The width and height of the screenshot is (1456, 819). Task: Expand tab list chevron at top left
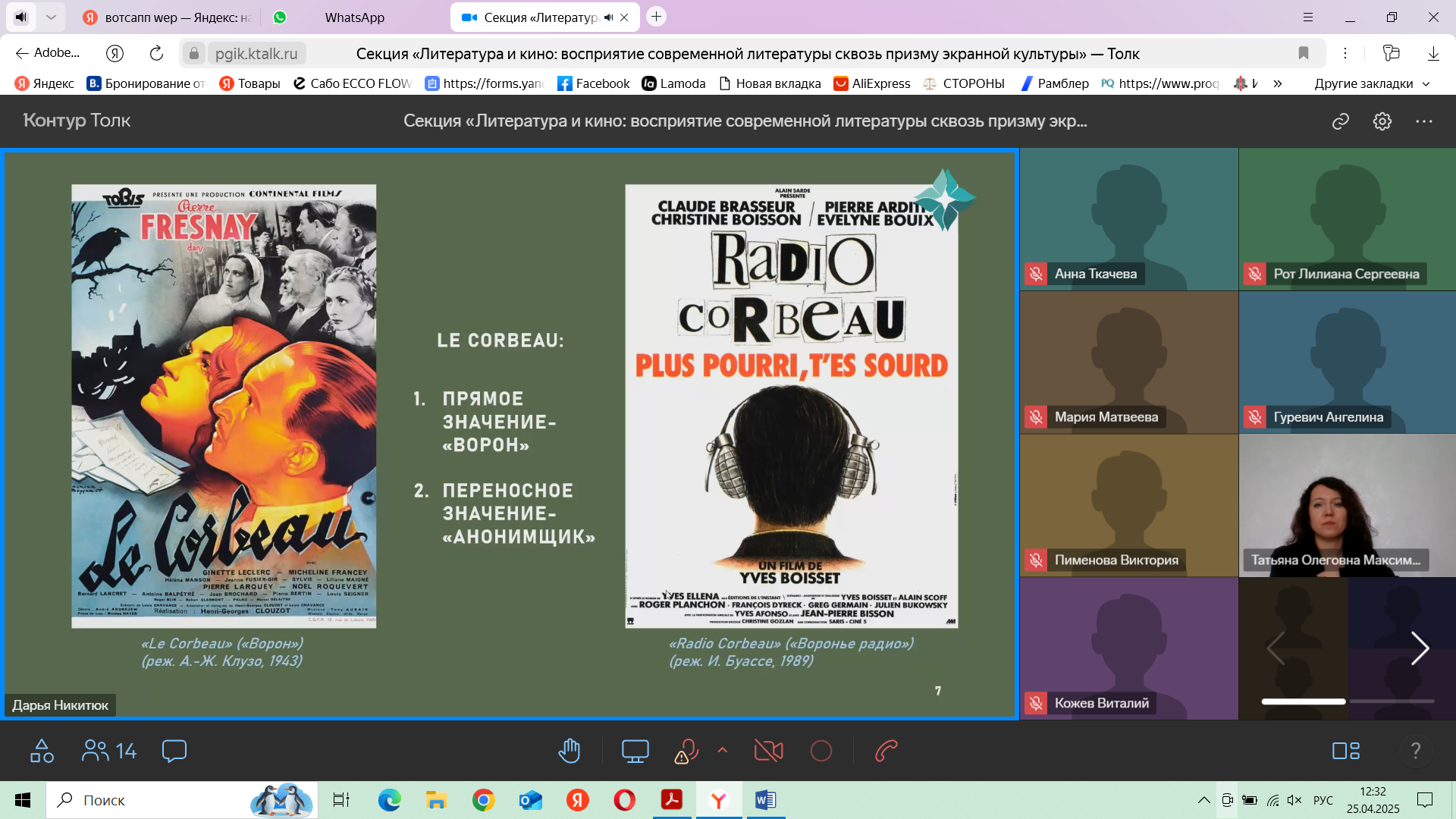tap(51, 17)
